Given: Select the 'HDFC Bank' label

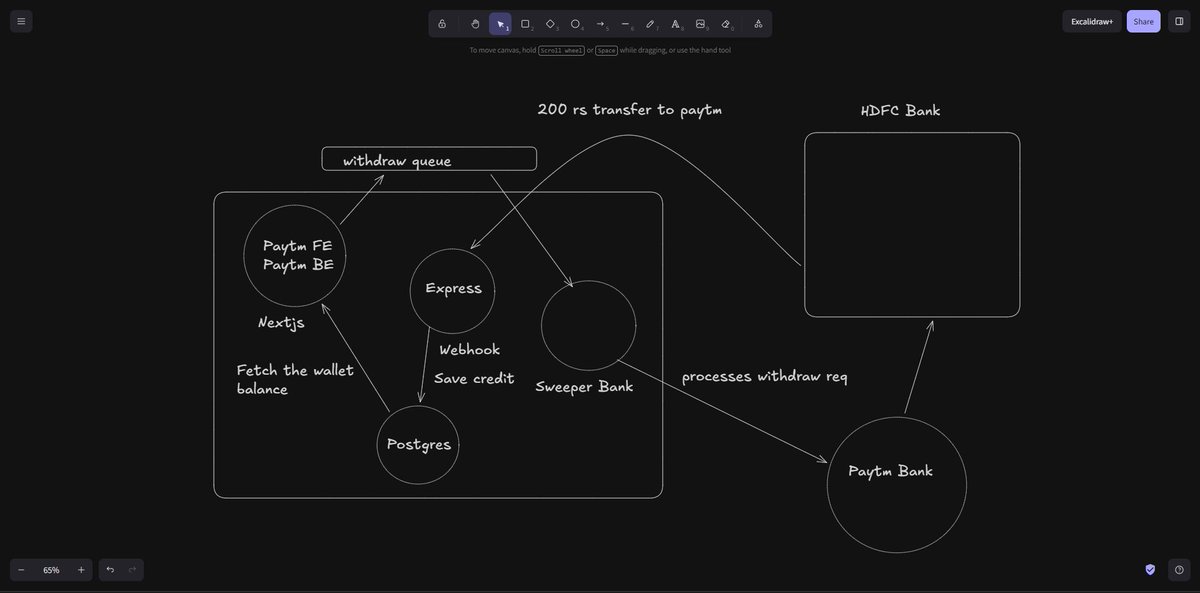Looking at the screenshot, I should point(900,110).
